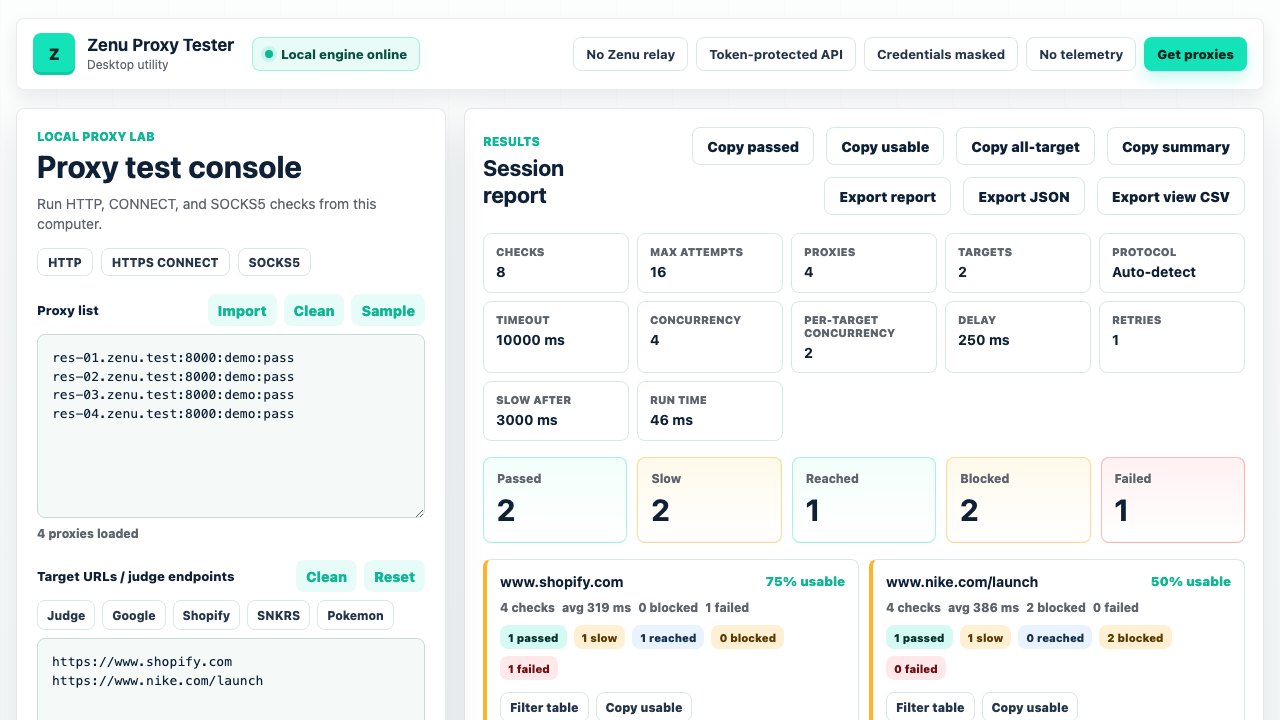Click the 2 blocked tag on nike card
Screen dimensions: 1280x720
pos(1135,637)
